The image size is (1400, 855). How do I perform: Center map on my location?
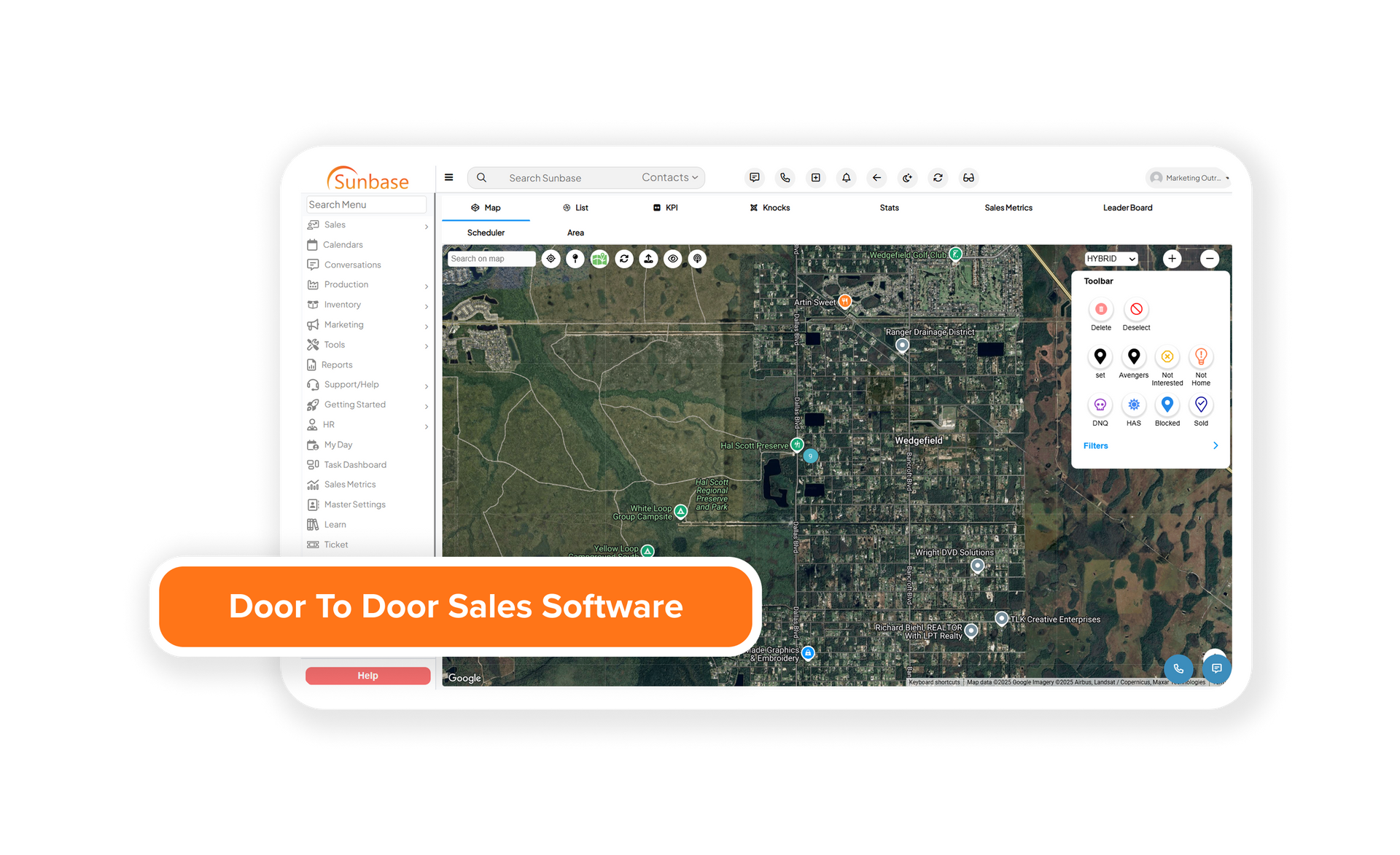click(551, 259)
